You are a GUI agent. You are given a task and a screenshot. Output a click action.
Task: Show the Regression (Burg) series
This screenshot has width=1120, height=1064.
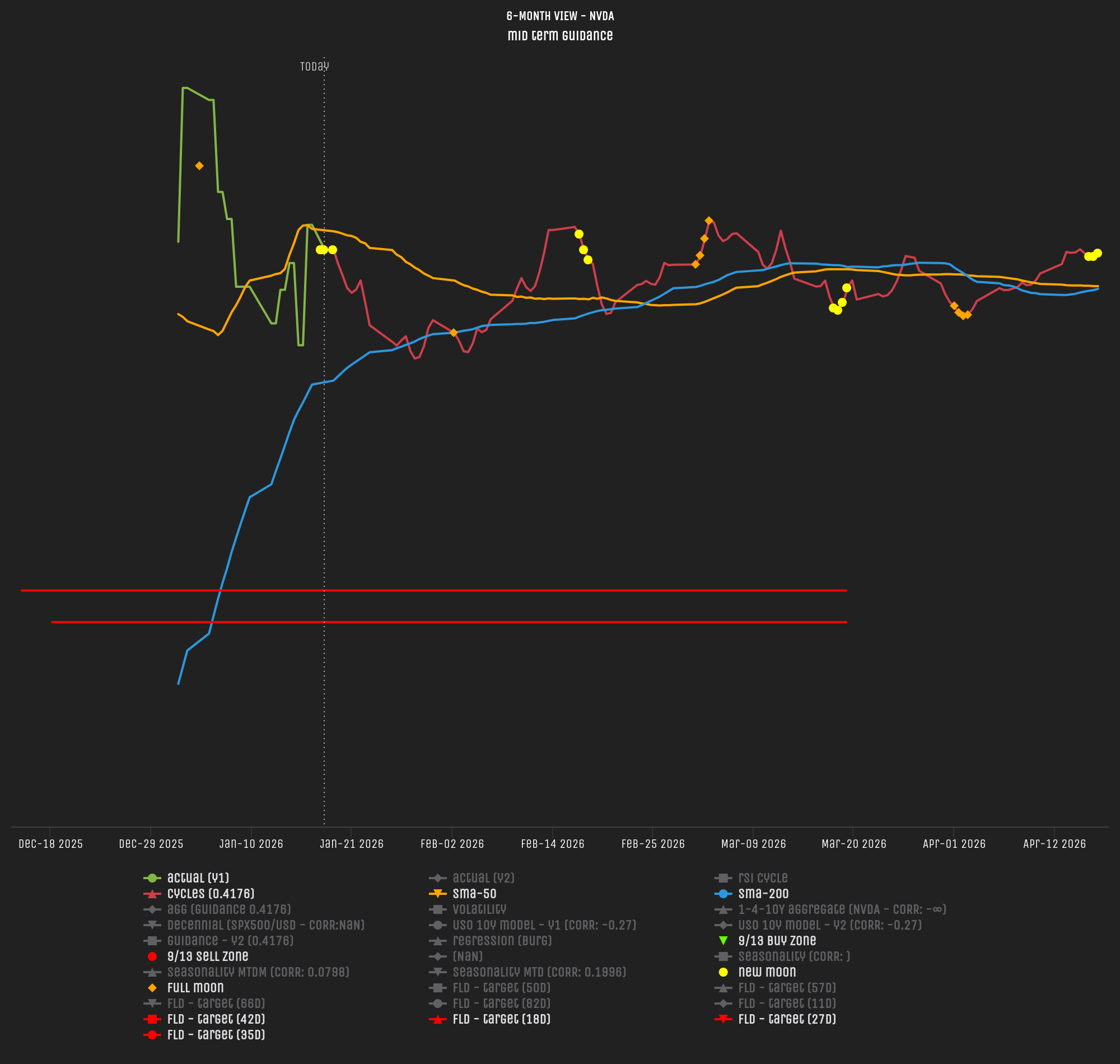[502, 941]
